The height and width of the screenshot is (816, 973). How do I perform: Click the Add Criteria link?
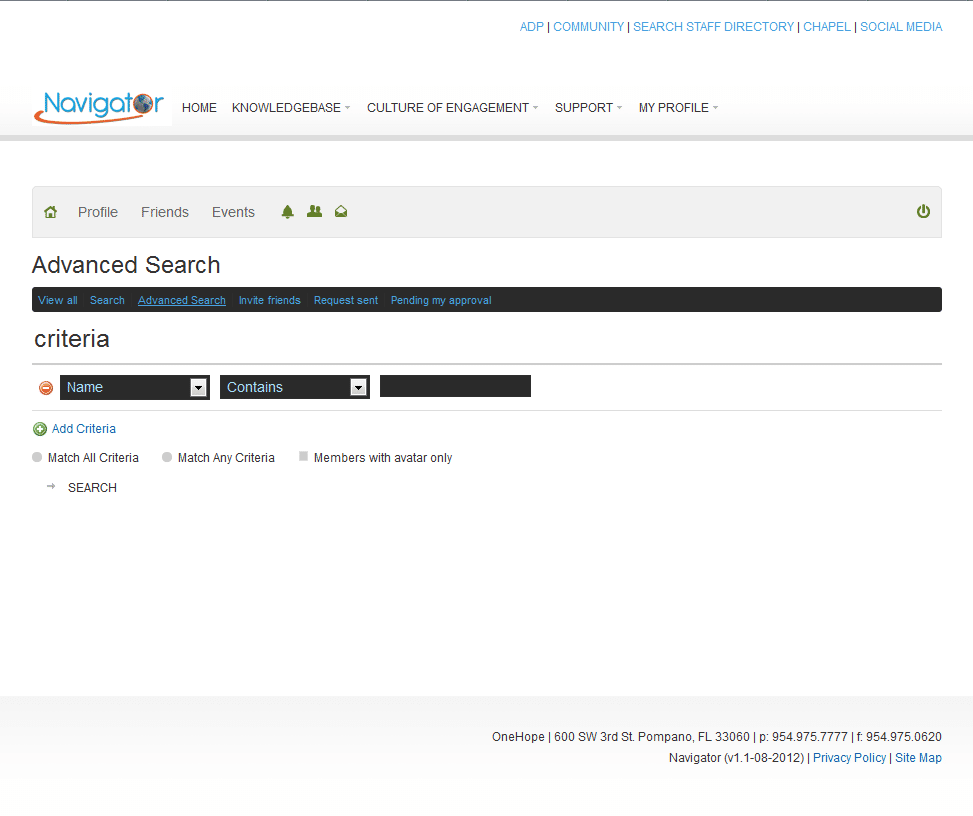pyautogui.click(x=84, y=429)
